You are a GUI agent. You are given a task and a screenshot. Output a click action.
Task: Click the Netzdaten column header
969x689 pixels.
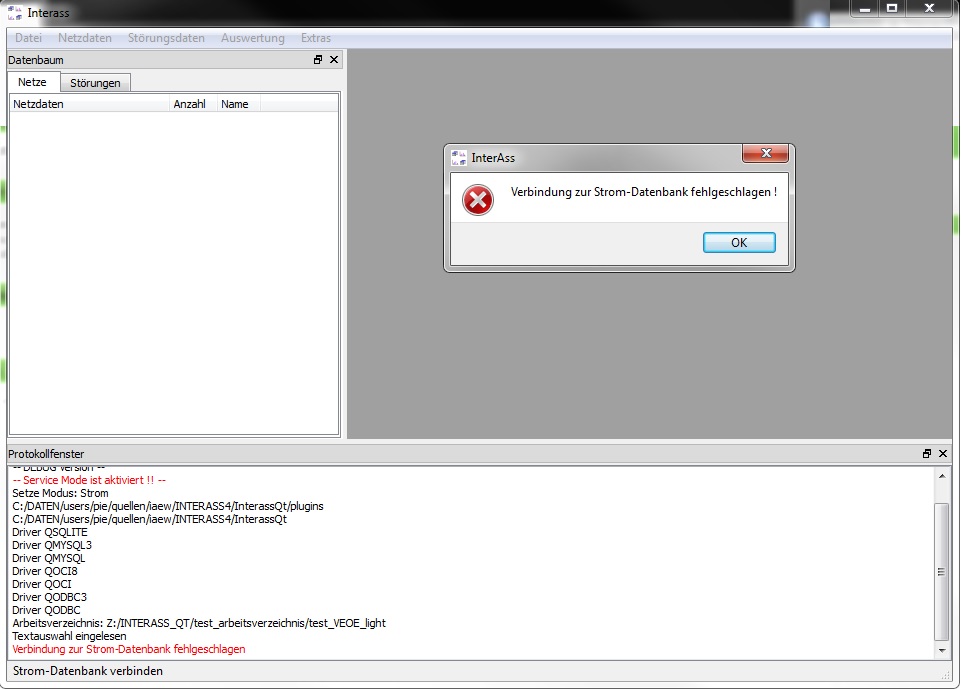pos(88,104)
